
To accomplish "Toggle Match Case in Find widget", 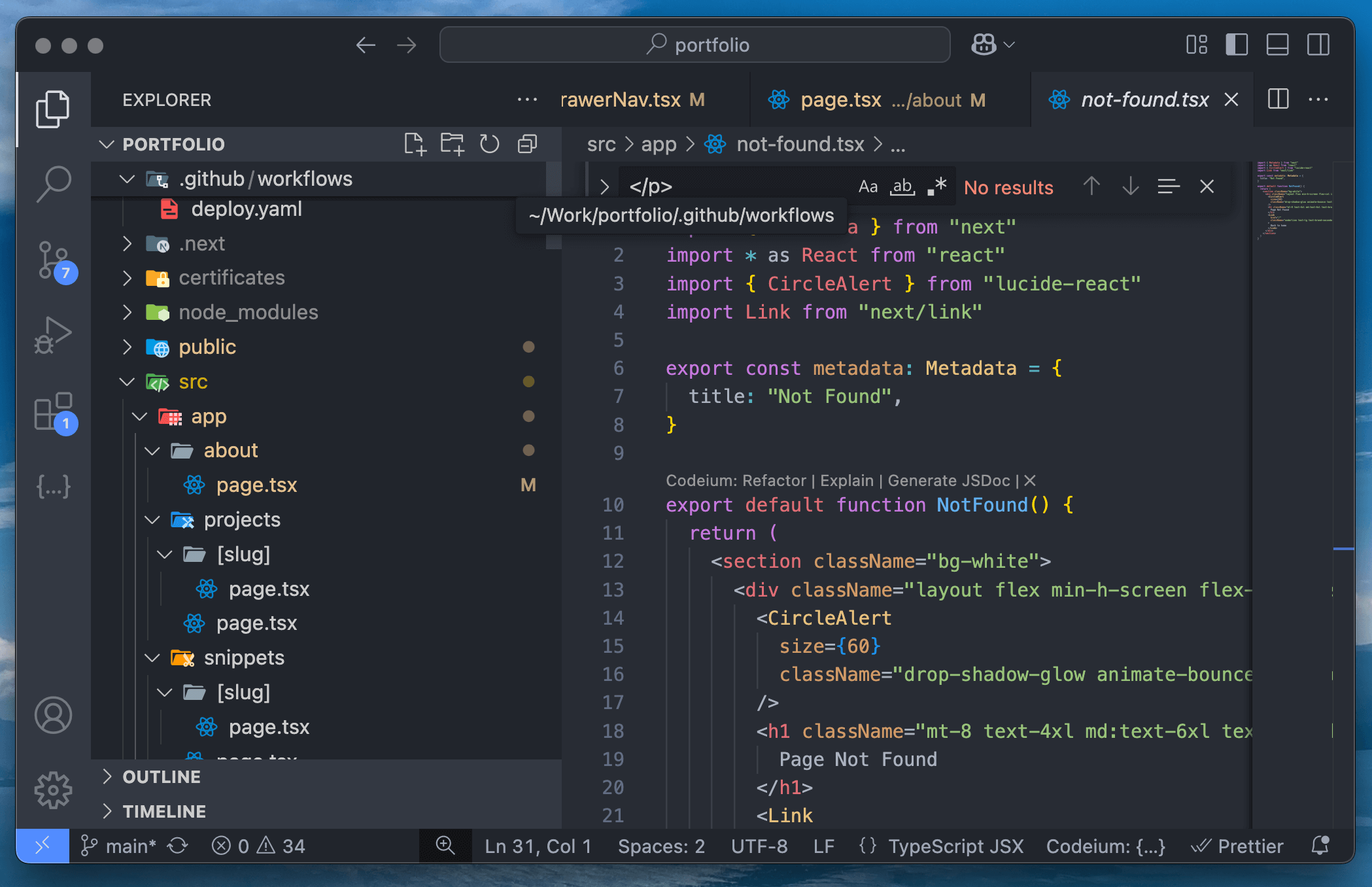I will point(868,187).
